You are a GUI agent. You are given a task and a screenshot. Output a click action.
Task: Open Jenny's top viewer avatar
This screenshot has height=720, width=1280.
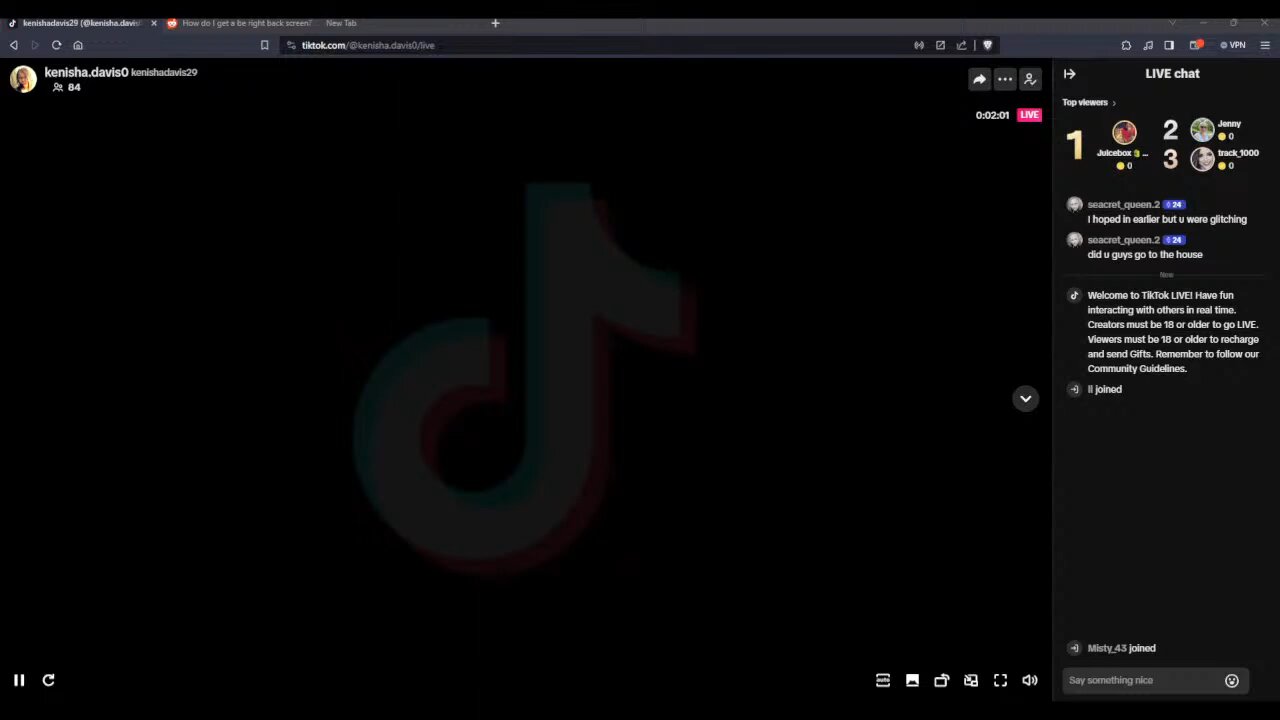(1202, 129)
